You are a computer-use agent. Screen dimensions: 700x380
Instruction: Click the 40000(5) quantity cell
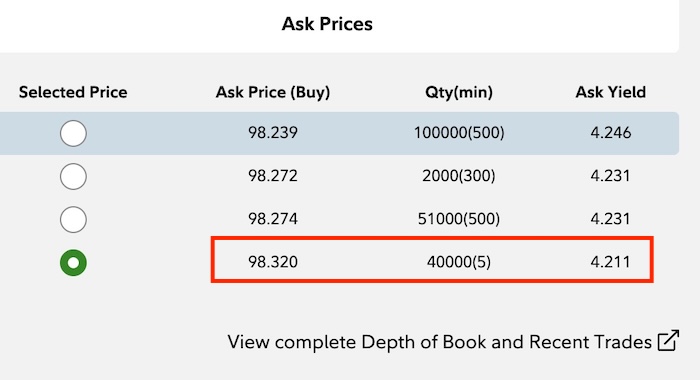459,262
